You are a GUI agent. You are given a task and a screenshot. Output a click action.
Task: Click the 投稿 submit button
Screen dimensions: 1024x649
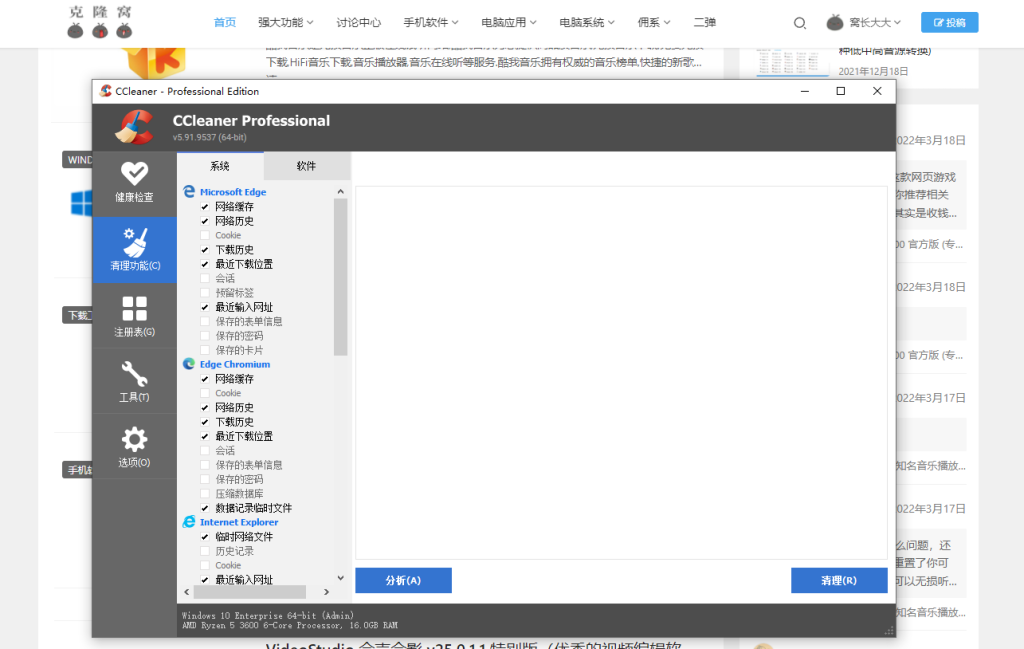[950, 22]
